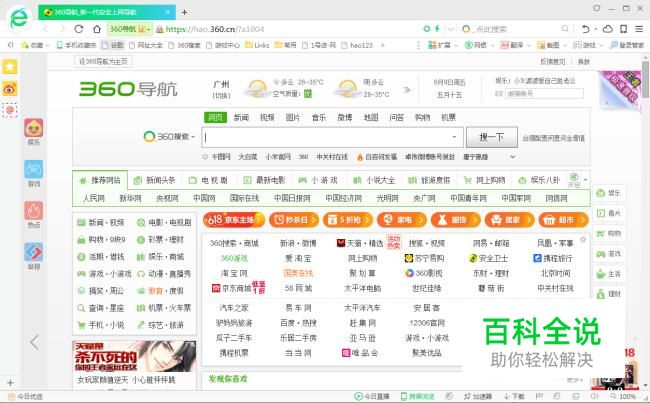The width and height of the screenshot is (650, 403).
Task: Expand the 360搜索 engine selector
Action: 169,136
